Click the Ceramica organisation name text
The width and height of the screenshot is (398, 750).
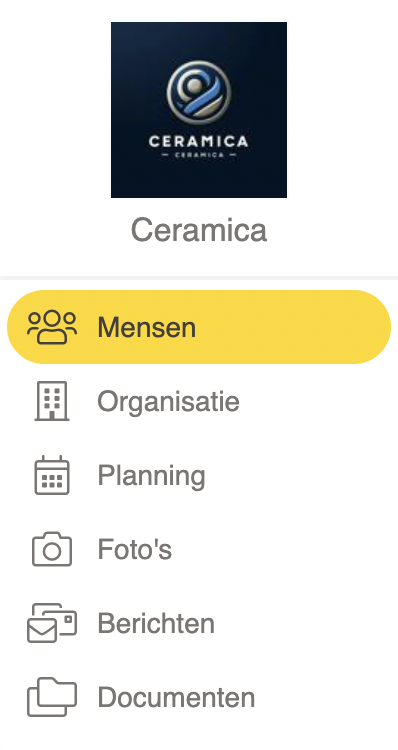[199, 230]
